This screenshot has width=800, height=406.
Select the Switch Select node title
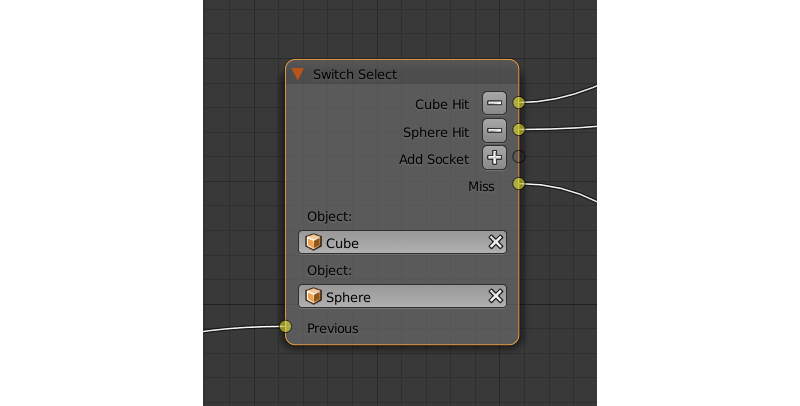pos(355,74)
